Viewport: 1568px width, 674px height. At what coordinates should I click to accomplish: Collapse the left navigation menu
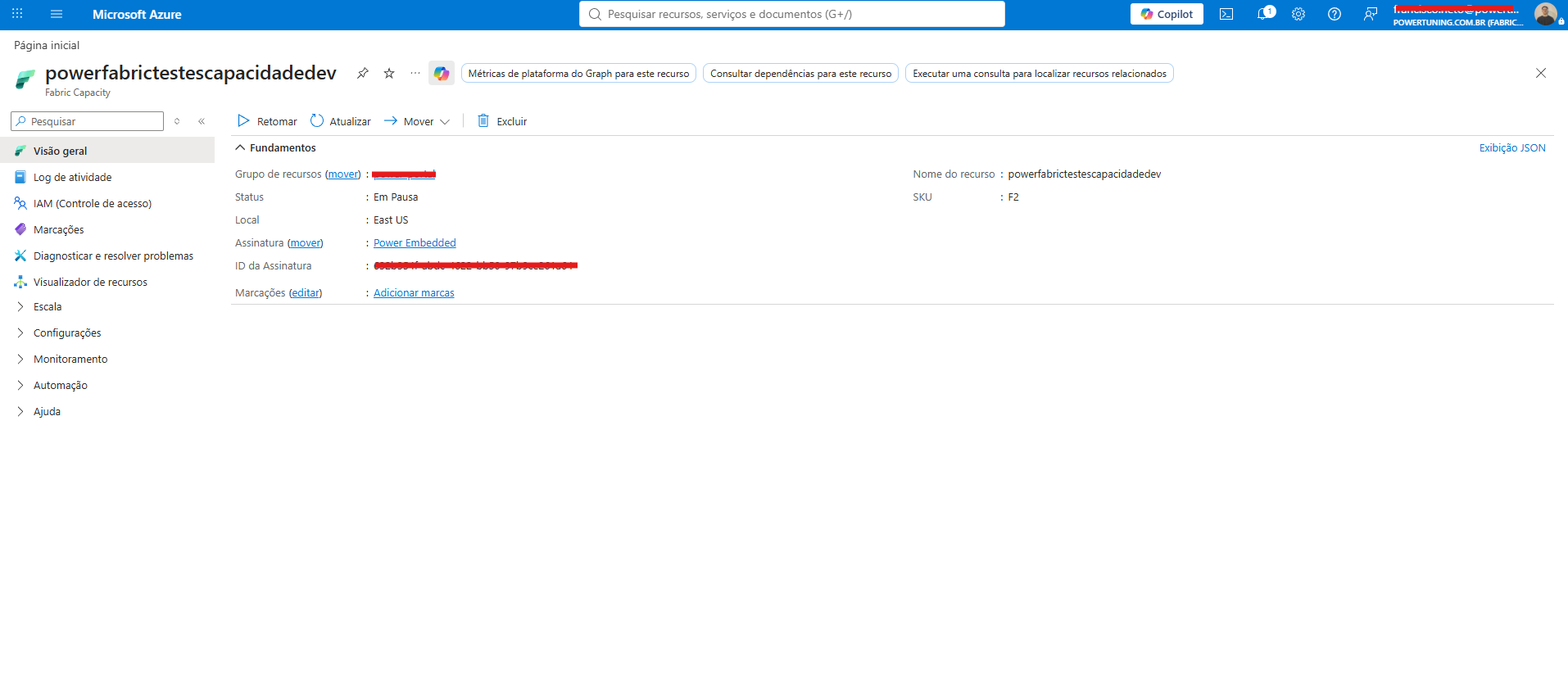click(x=202, y=121)
